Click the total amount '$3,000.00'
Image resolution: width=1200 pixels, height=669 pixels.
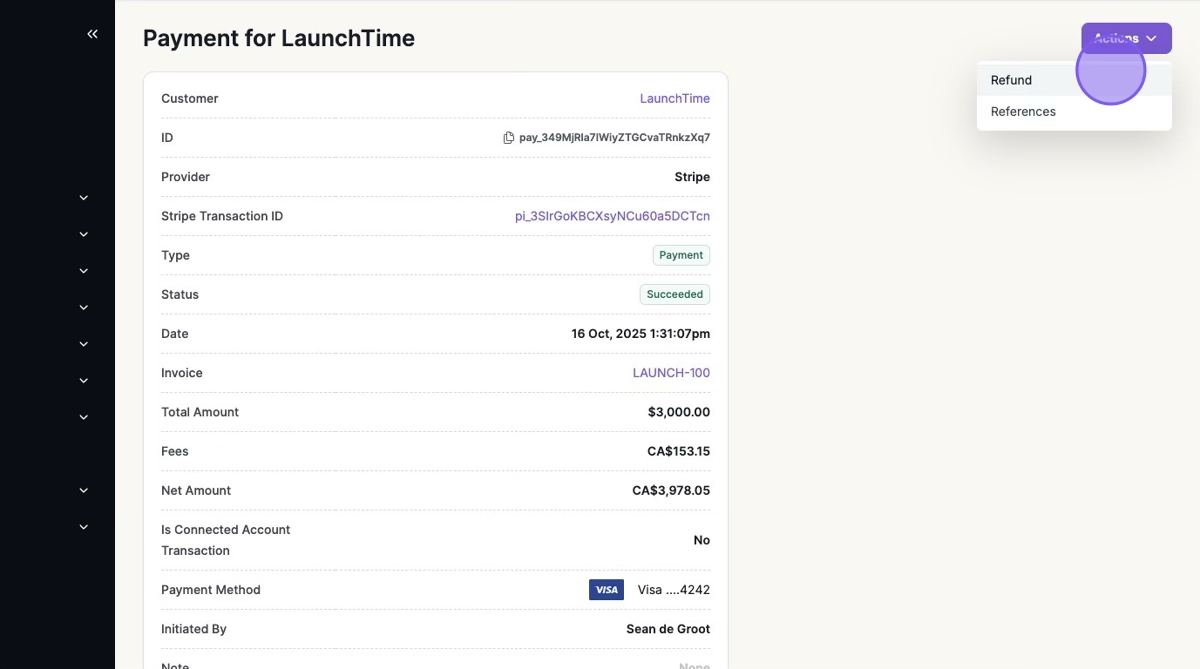pos(679,412)
